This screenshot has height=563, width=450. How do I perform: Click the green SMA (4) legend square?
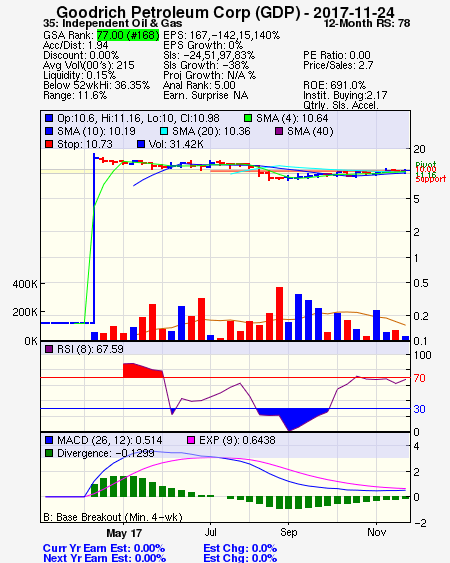pos(248,118)
